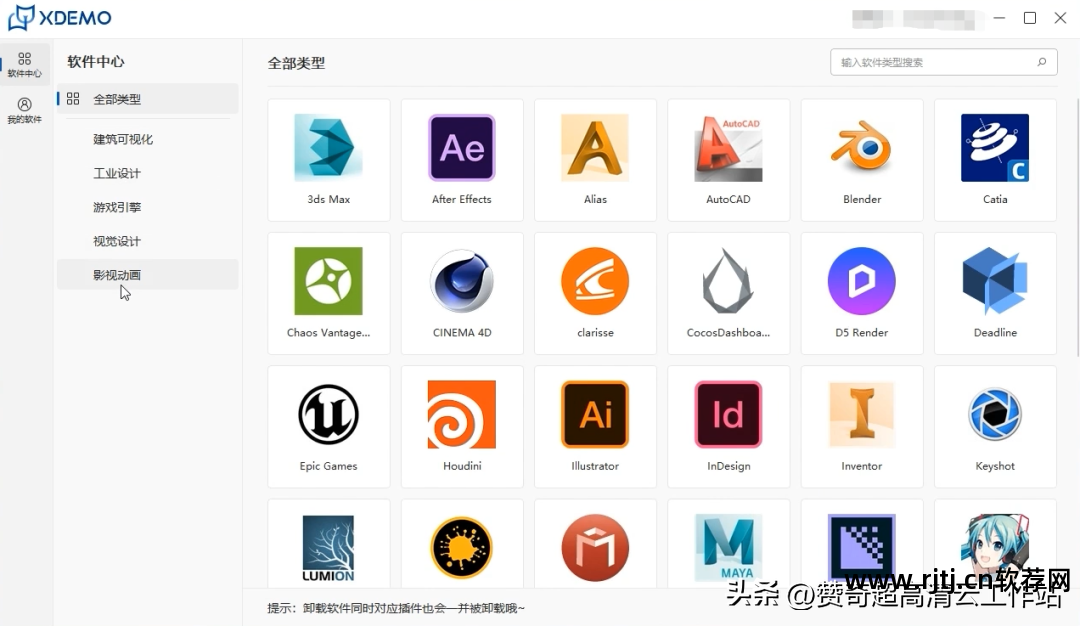
Task: Click the Alias software icon
Action: 595,148
